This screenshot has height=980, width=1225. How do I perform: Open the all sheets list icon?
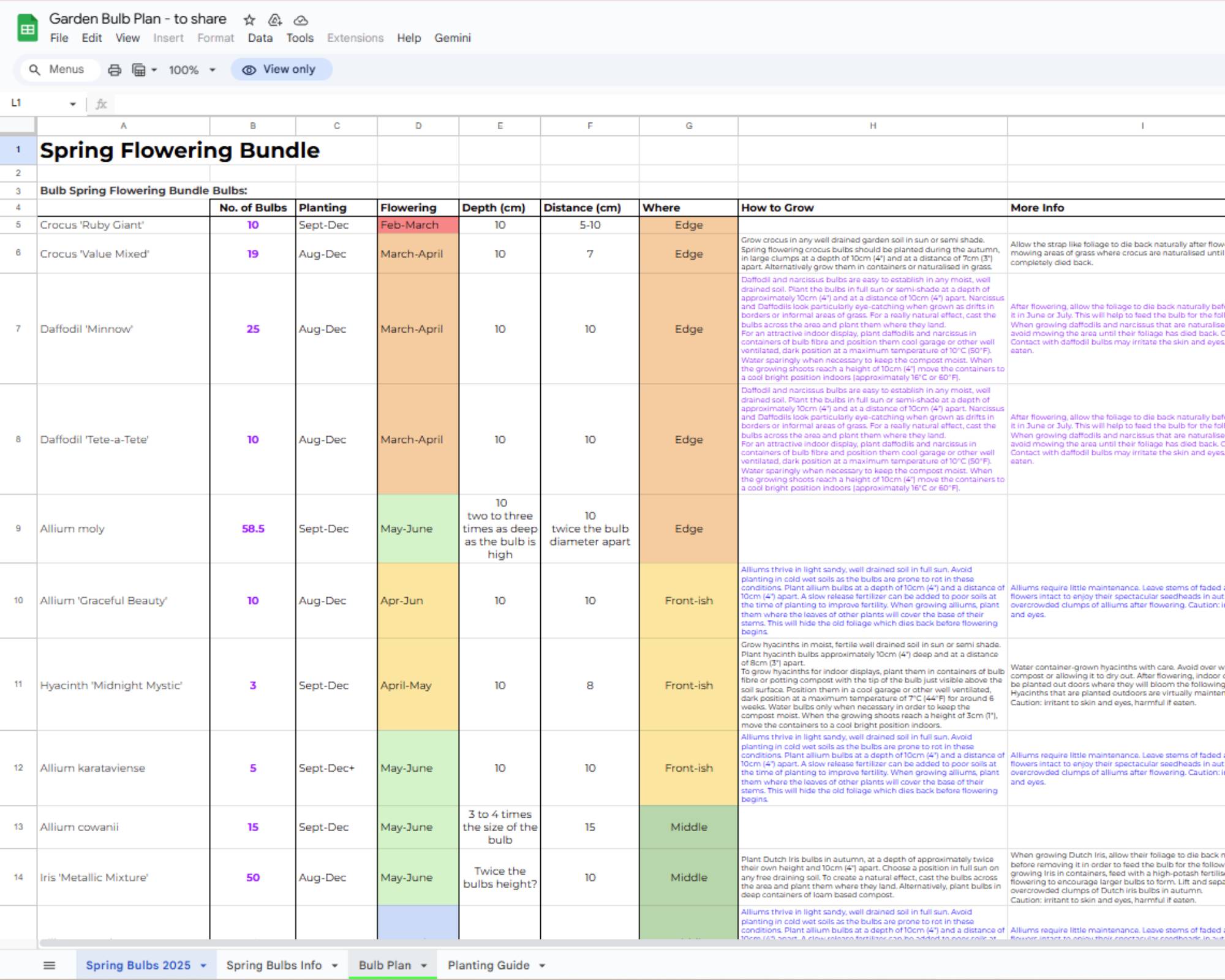pos(48,965)
